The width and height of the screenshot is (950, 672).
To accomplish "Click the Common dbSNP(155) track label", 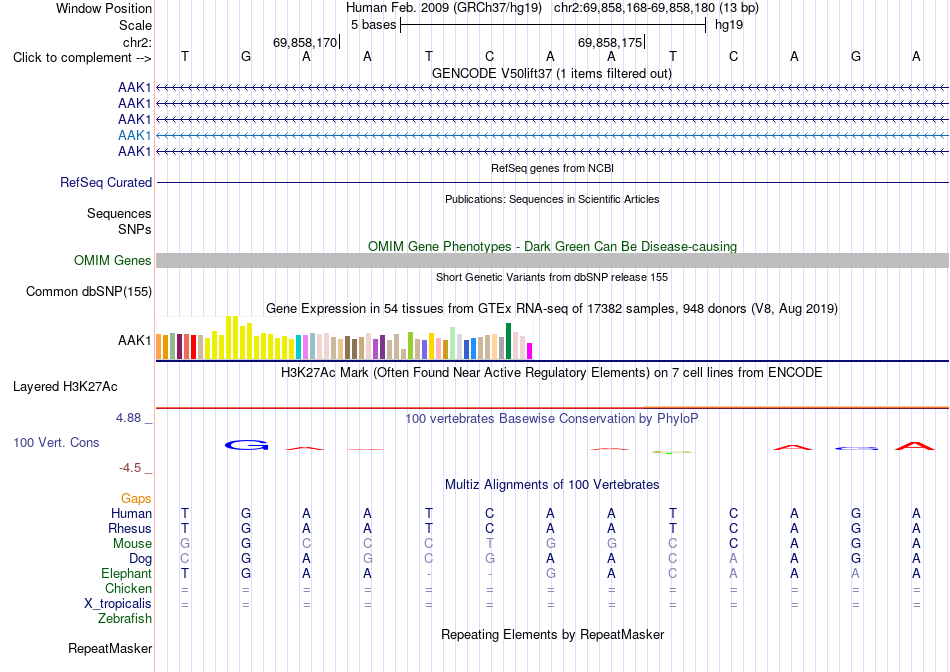I will (89, 291).
